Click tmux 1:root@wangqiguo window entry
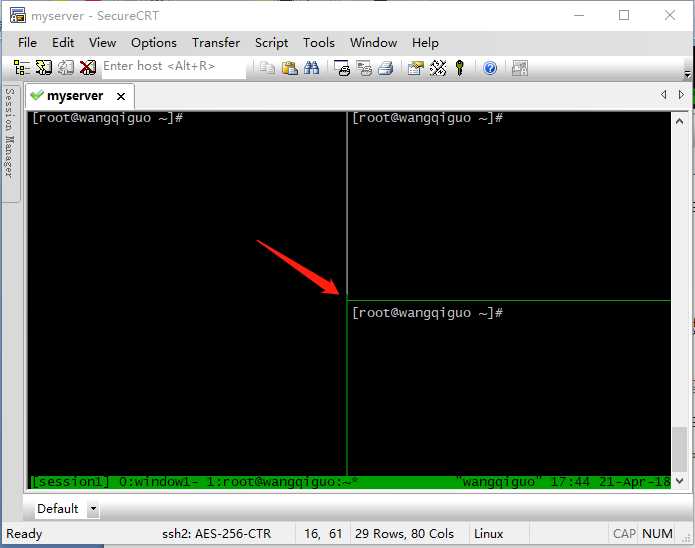695x548 pixels. pos(282,481)
